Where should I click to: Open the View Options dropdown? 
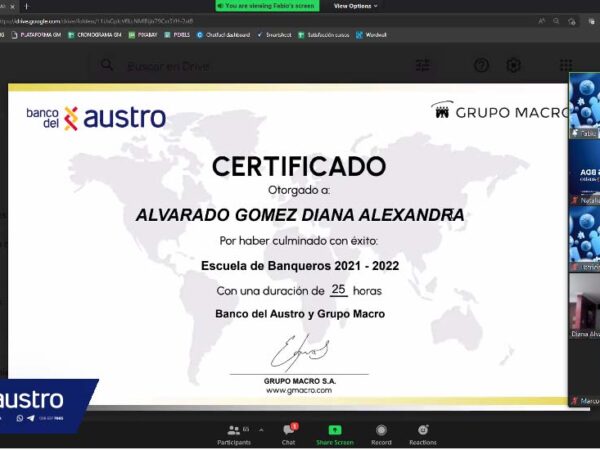click(x=355, y=6)
